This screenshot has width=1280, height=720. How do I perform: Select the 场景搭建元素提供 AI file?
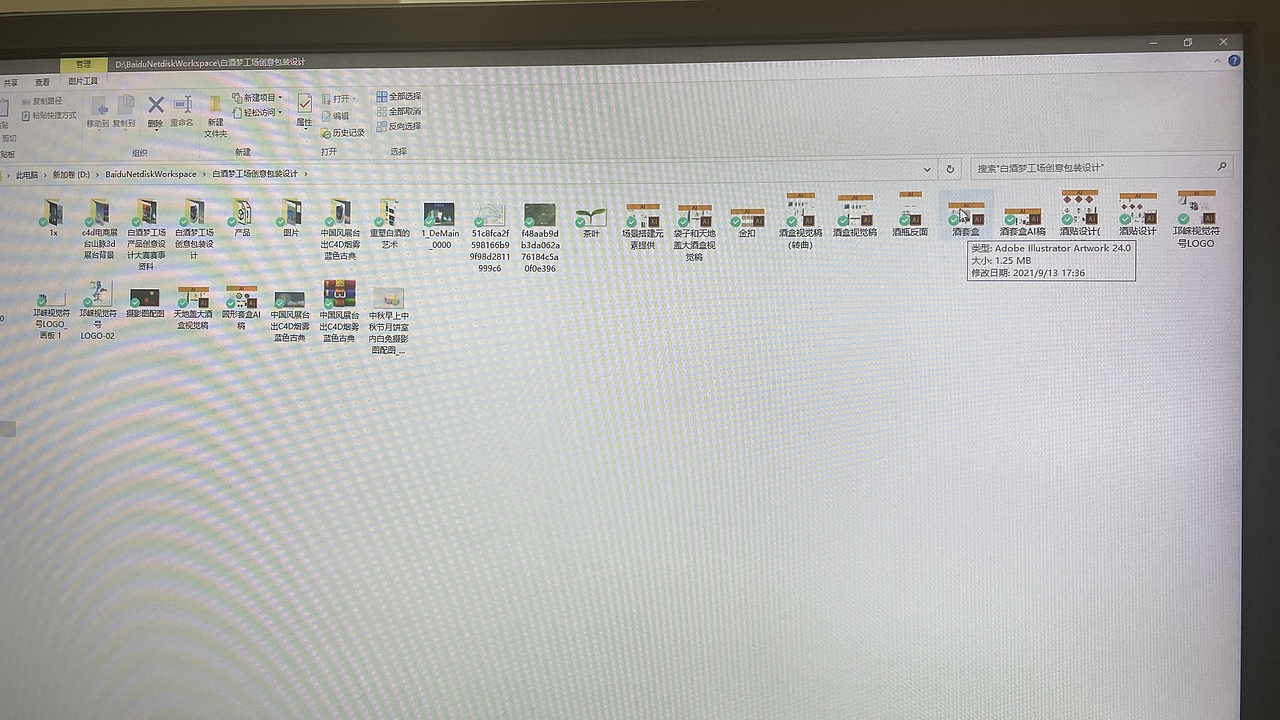642,226
